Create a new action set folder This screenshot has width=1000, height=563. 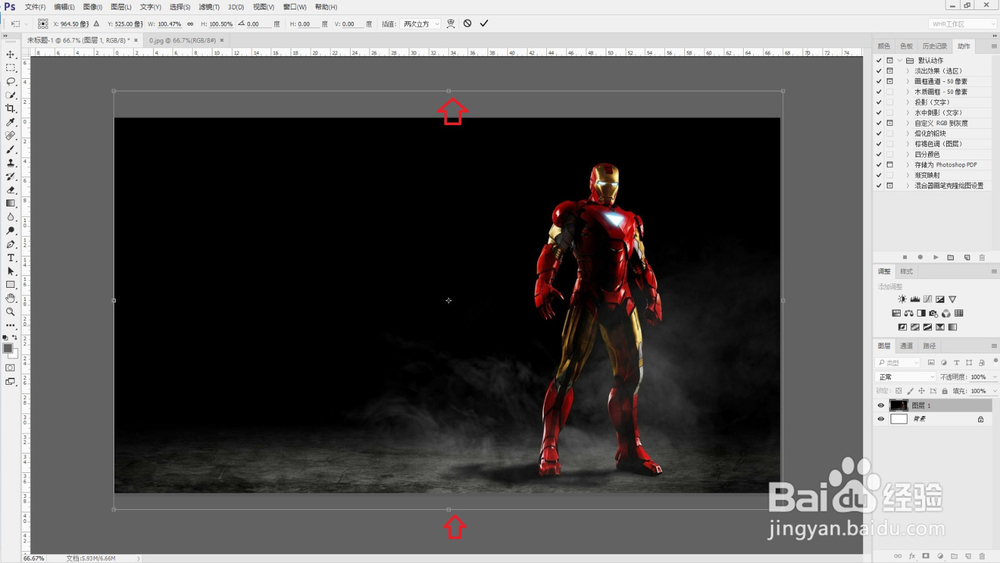pos(951,257)
